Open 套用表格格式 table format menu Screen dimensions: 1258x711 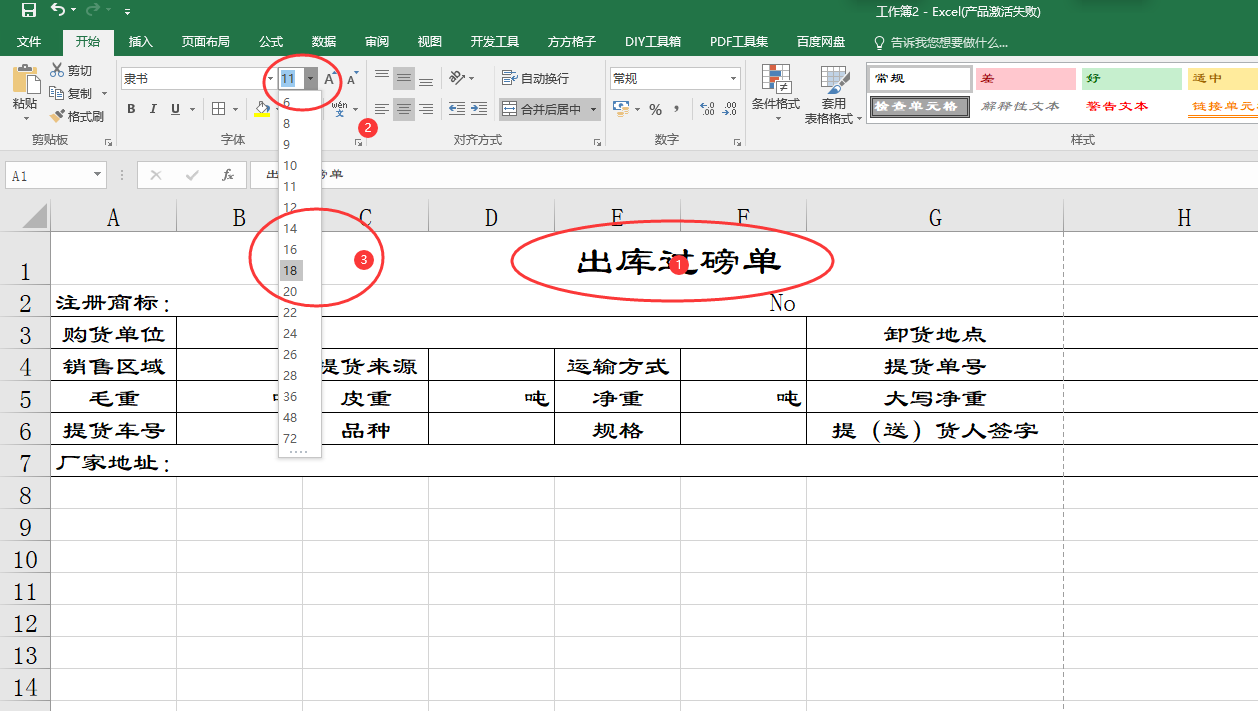[834, 95]
